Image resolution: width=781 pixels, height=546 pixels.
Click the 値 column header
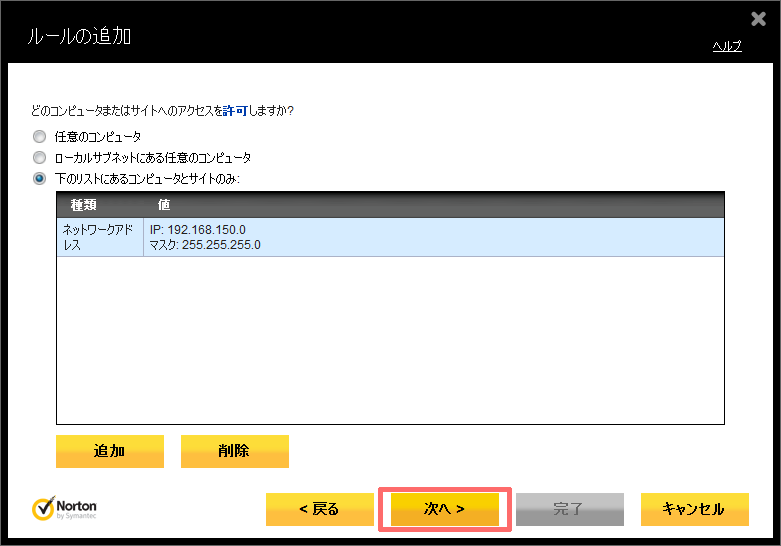click(164, 205)
